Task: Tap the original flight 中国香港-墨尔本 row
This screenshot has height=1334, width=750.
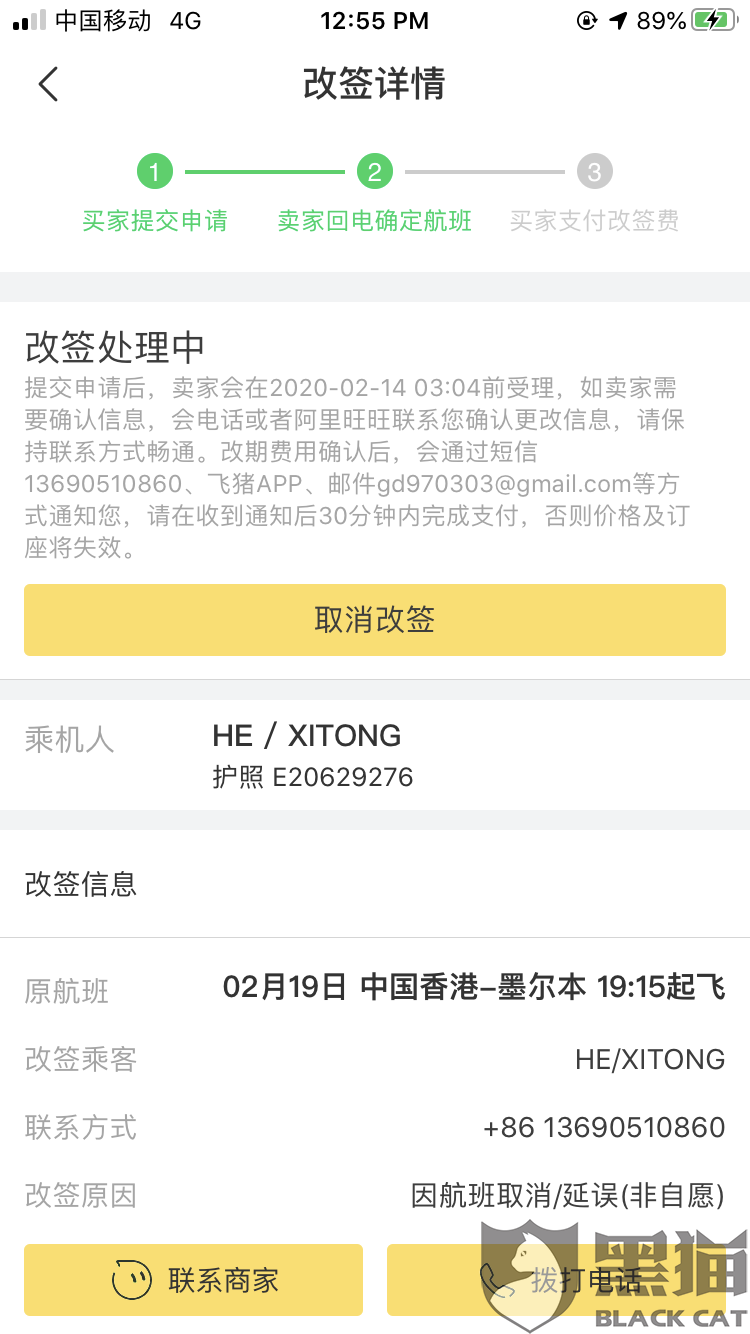Action: (x=473, y=988)
